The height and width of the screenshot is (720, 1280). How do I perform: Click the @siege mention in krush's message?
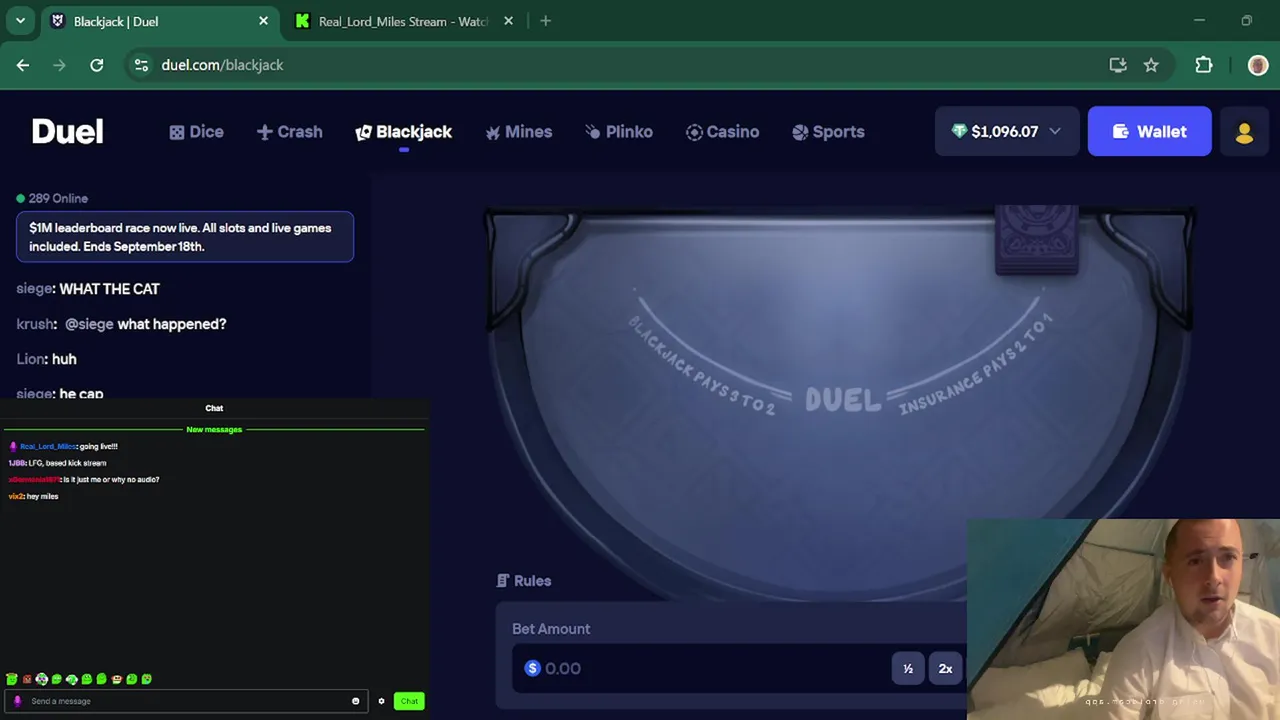(x=89, y=324)
